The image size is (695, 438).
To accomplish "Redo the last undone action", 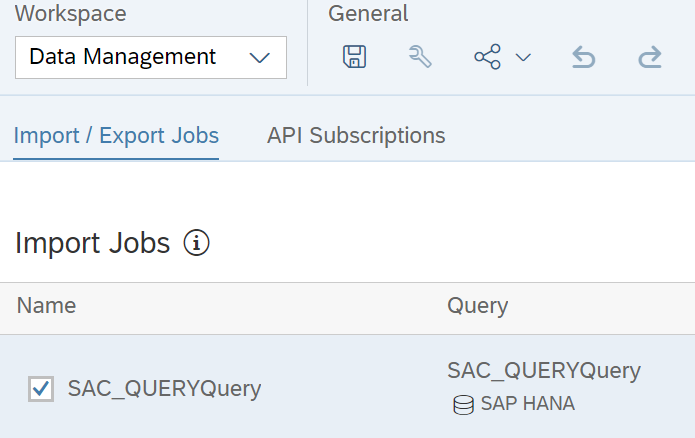I will 650,57.
